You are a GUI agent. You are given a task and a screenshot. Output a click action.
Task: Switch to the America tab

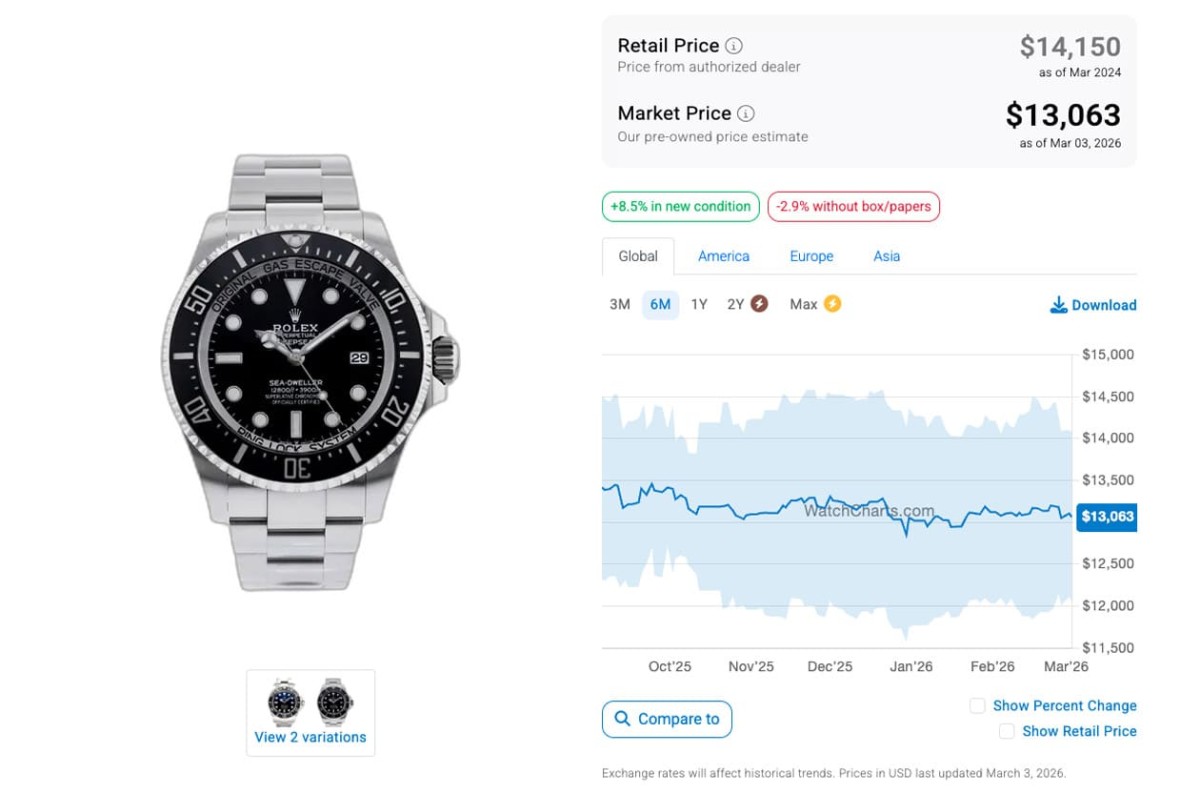tap(724, 256)
